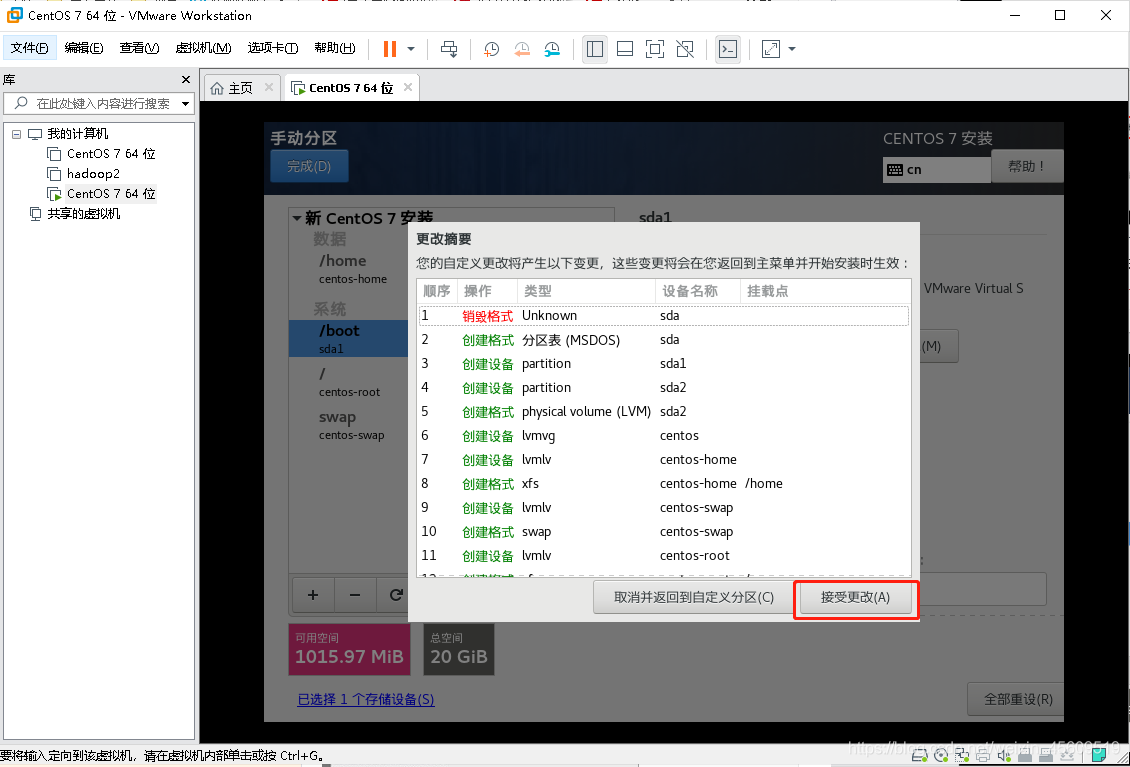The width and height of the screenshot is (1130, 767).
Task: Collapse the 我的计算机 tree node
Action: pos(17,134)
